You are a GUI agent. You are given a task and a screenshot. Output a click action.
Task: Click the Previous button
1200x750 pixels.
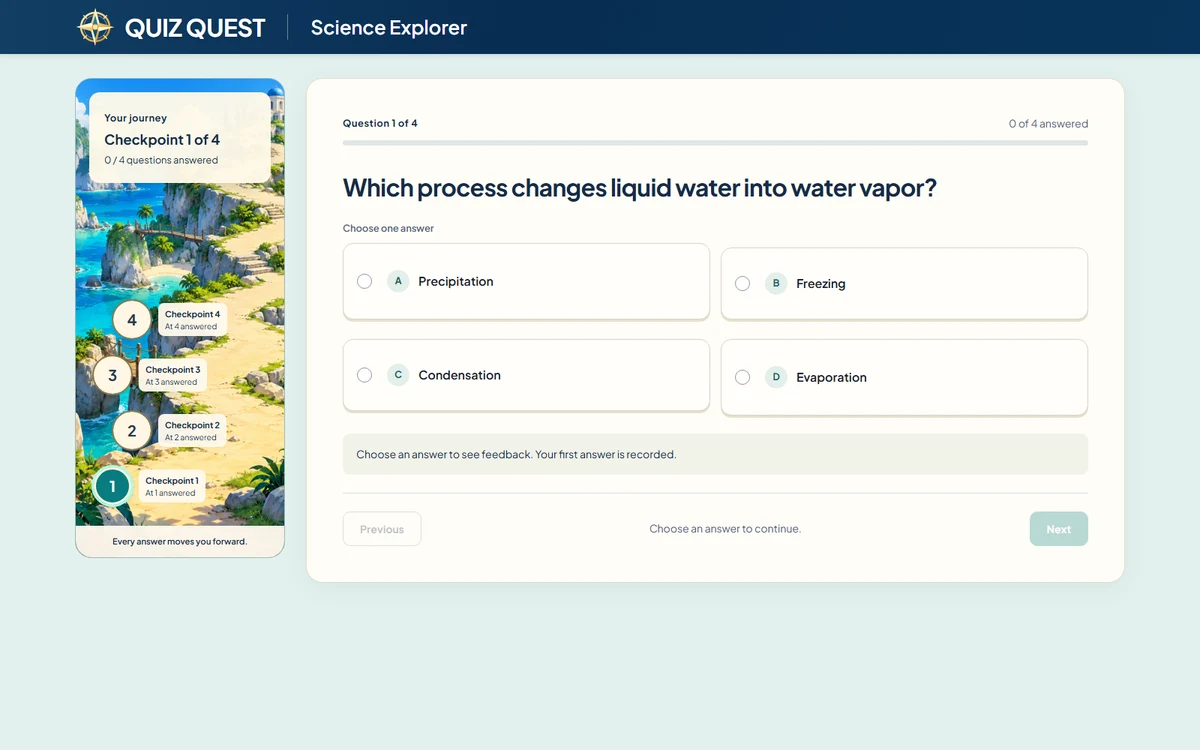pos(382,529)
